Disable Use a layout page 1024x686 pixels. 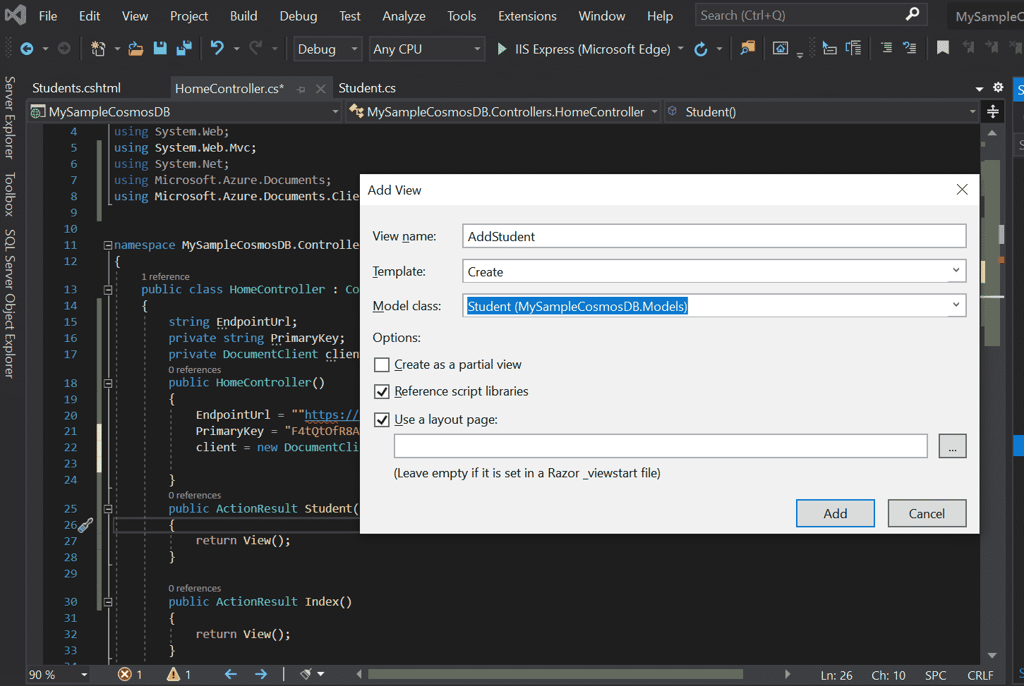(x=381, y=419)
